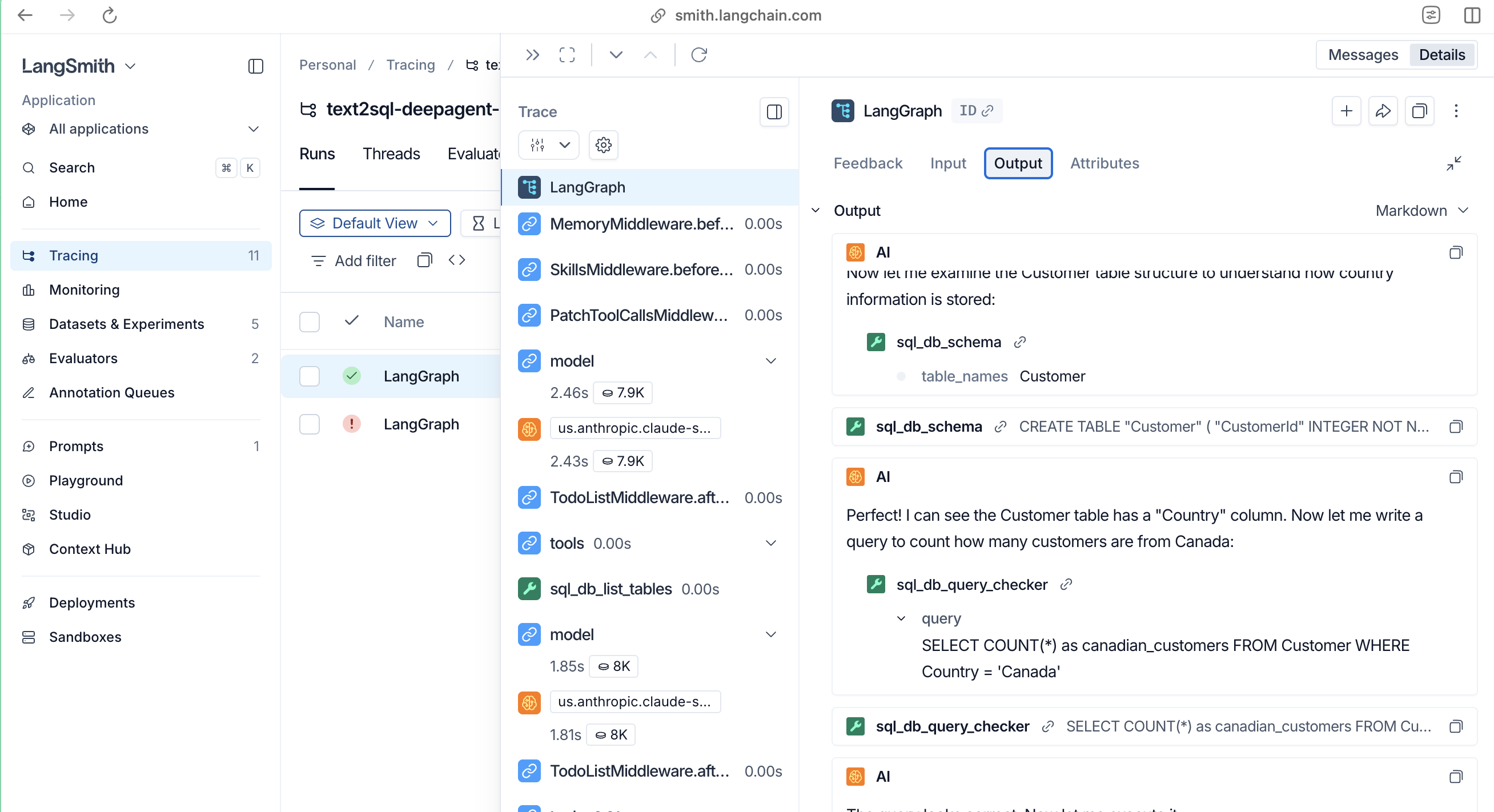Expand the All applications dropdown
1494x812 pixels.
tap(254, 128)
